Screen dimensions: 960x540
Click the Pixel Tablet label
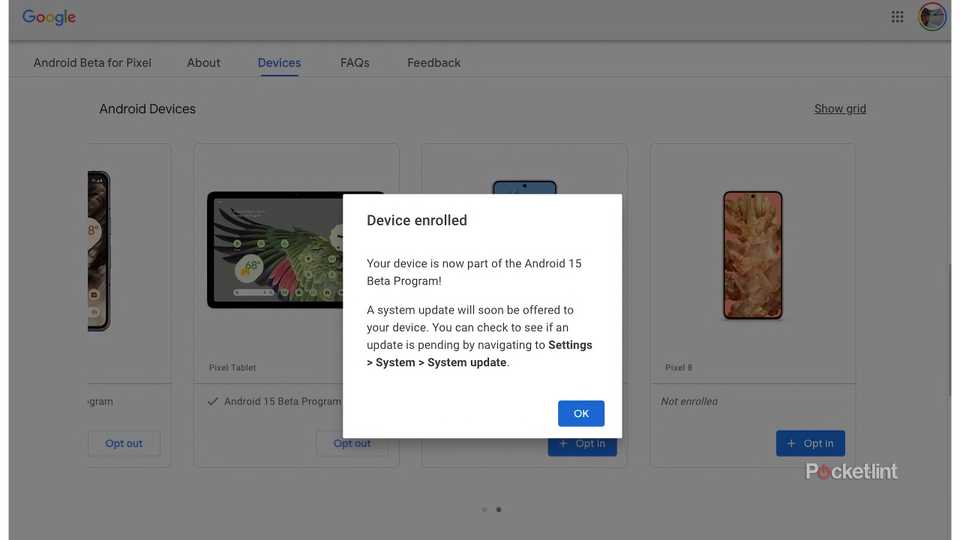click(232, 367)
